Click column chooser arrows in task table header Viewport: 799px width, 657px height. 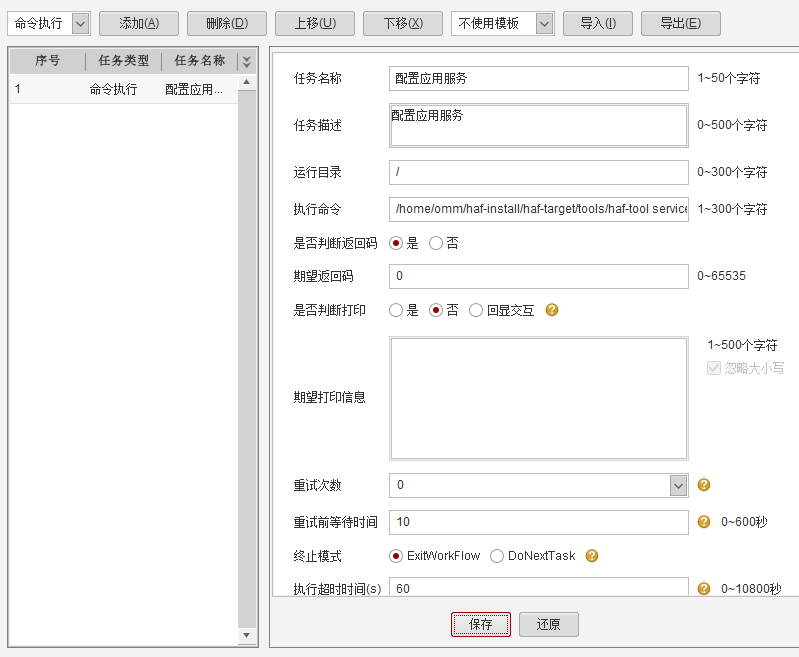point(247,62)
